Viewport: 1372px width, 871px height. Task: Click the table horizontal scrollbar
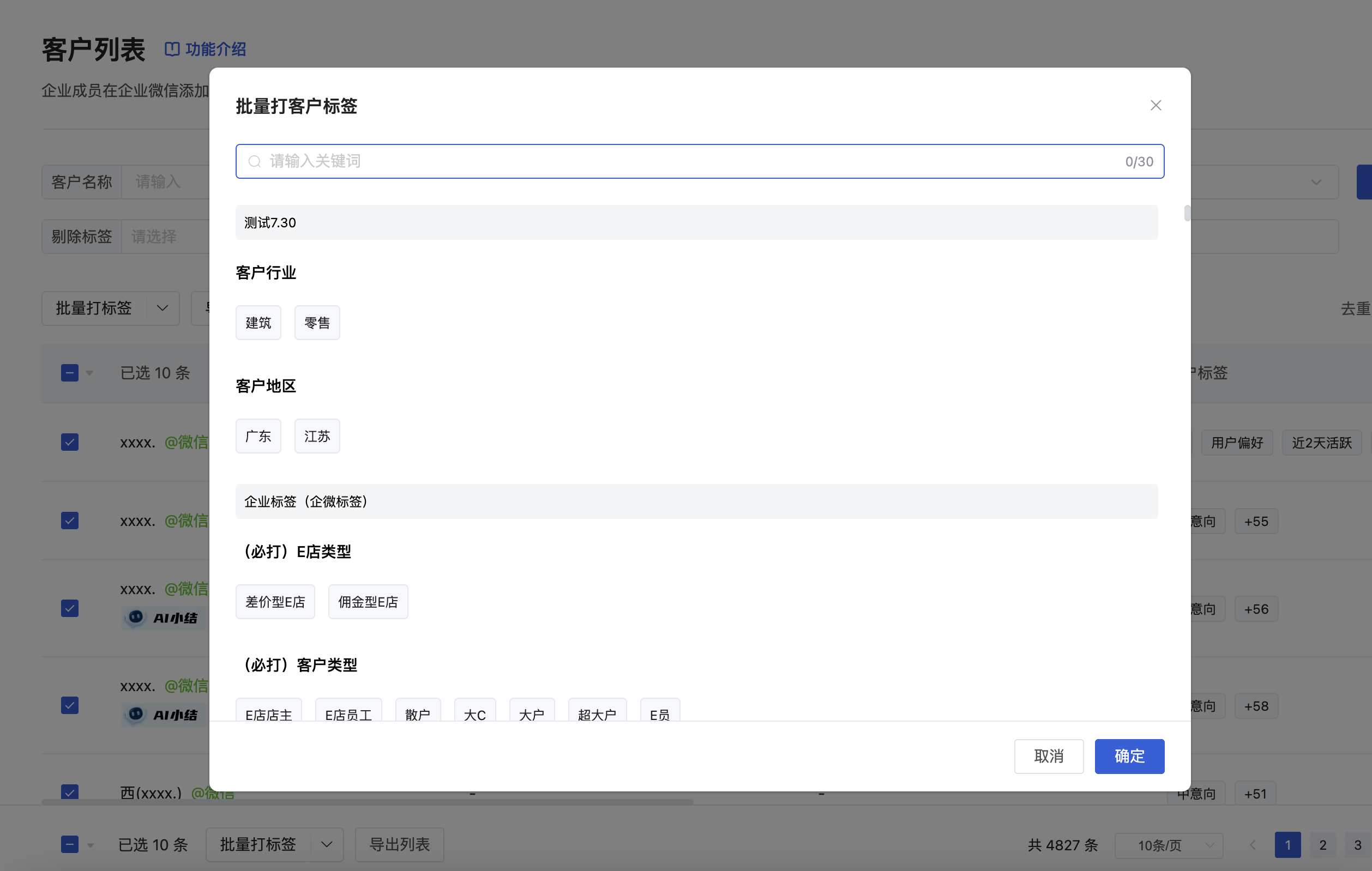coord(368,801)
